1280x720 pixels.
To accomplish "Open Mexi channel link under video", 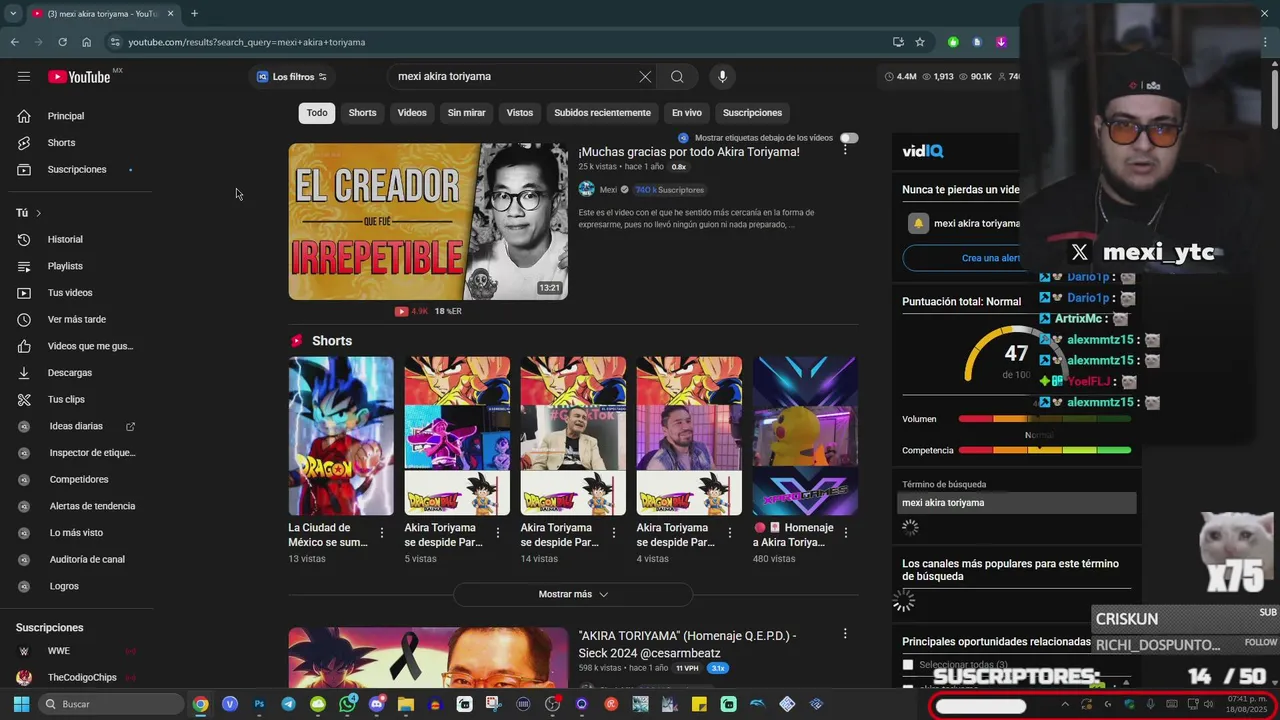I will point(608,190).
